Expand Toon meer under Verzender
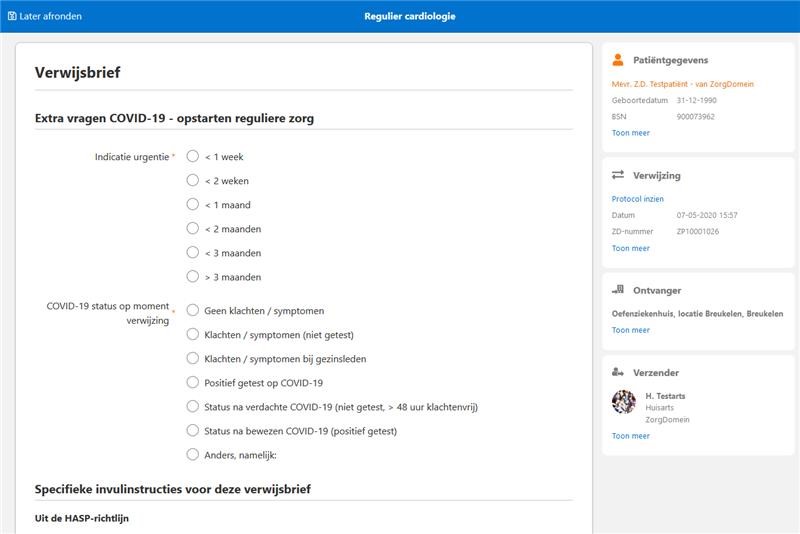Screen dimensions: 800x534 [631, 436]
